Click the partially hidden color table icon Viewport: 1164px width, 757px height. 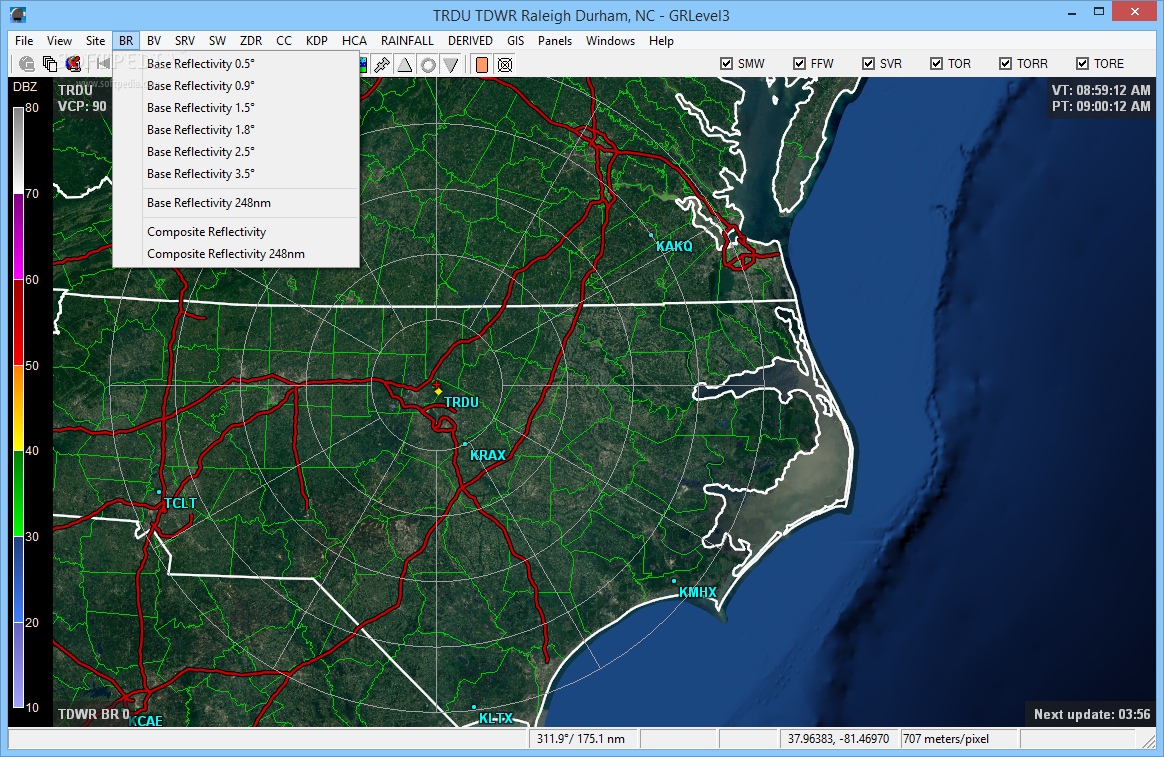click(x=363, y=65)
